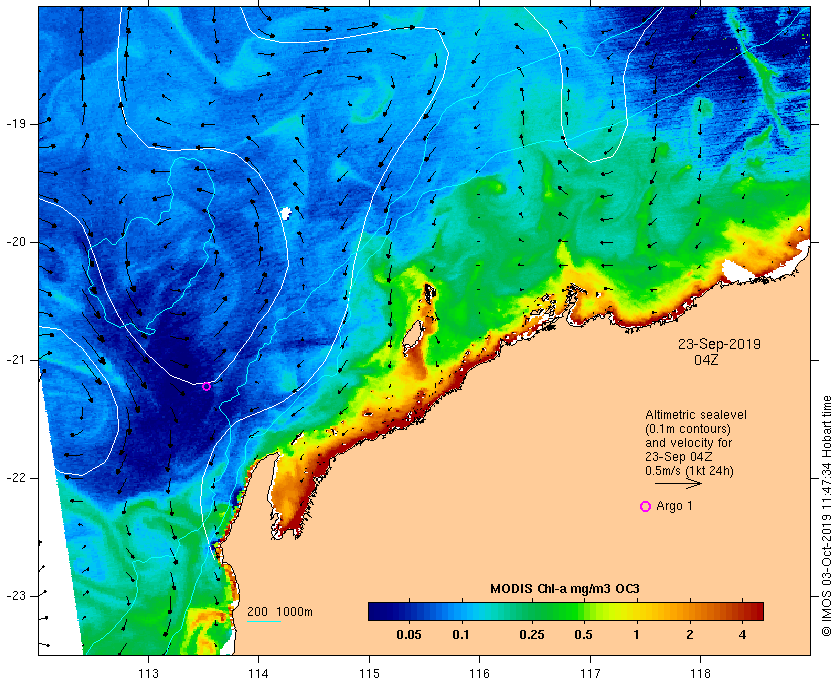Click the magenta Argo float marker on the map
The height and width of the screenshot is (680, 840).
[x=206, y=386]
